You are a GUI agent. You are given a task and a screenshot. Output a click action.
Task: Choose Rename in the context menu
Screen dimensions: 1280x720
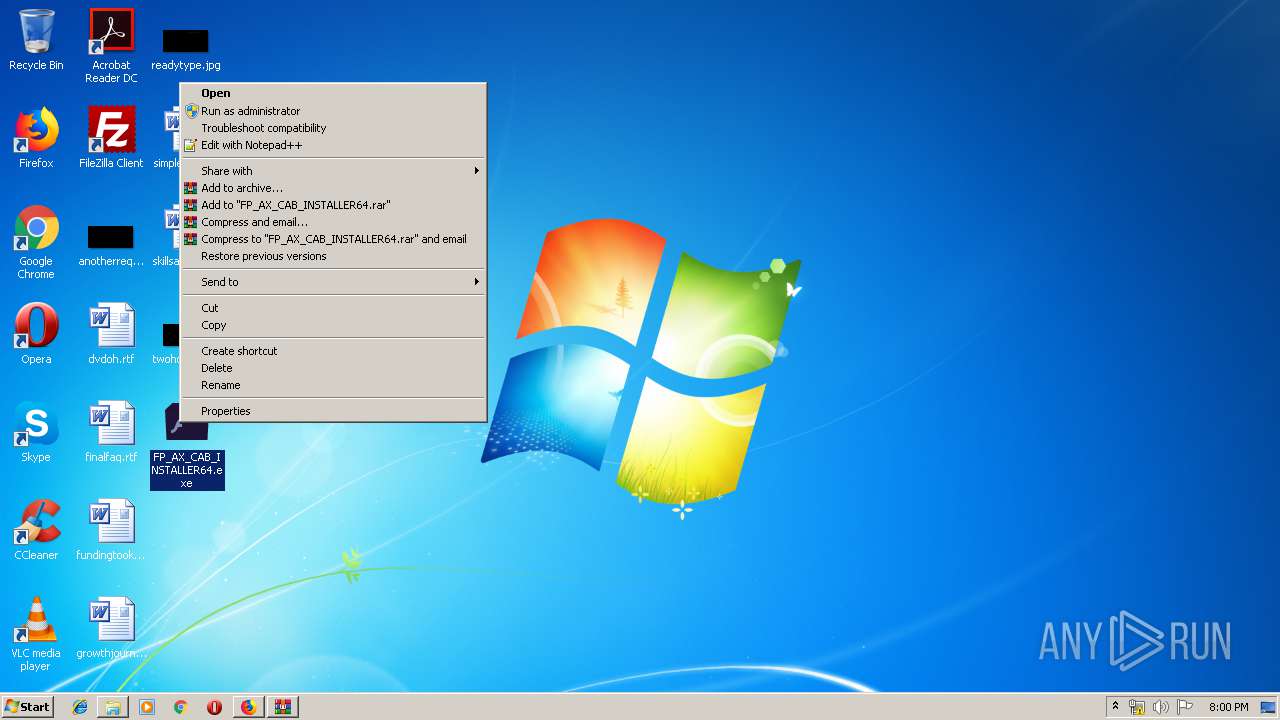coord(333,385)
